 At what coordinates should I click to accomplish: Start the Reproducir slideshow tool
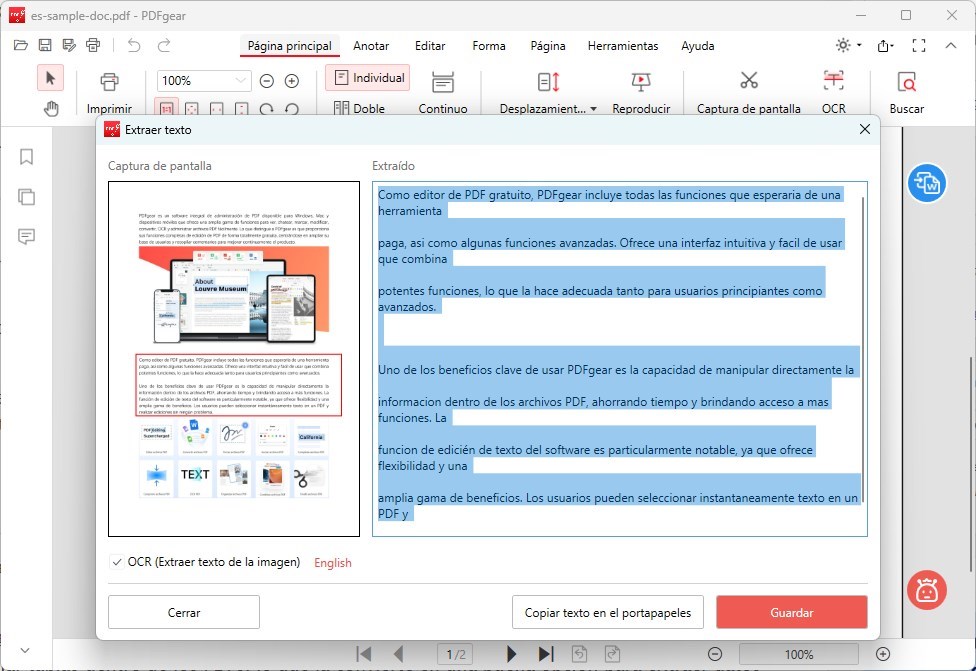coord(641,90)
